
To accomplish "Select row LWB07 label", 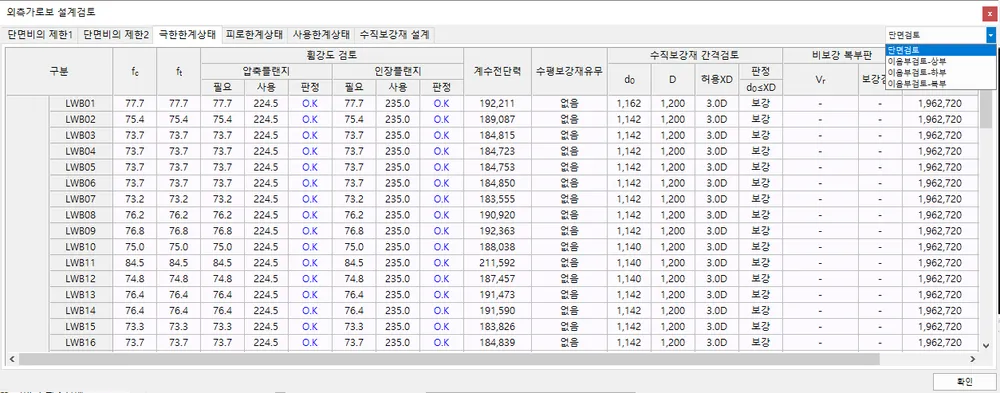I will pyautogui.click(x=80, y=198).
